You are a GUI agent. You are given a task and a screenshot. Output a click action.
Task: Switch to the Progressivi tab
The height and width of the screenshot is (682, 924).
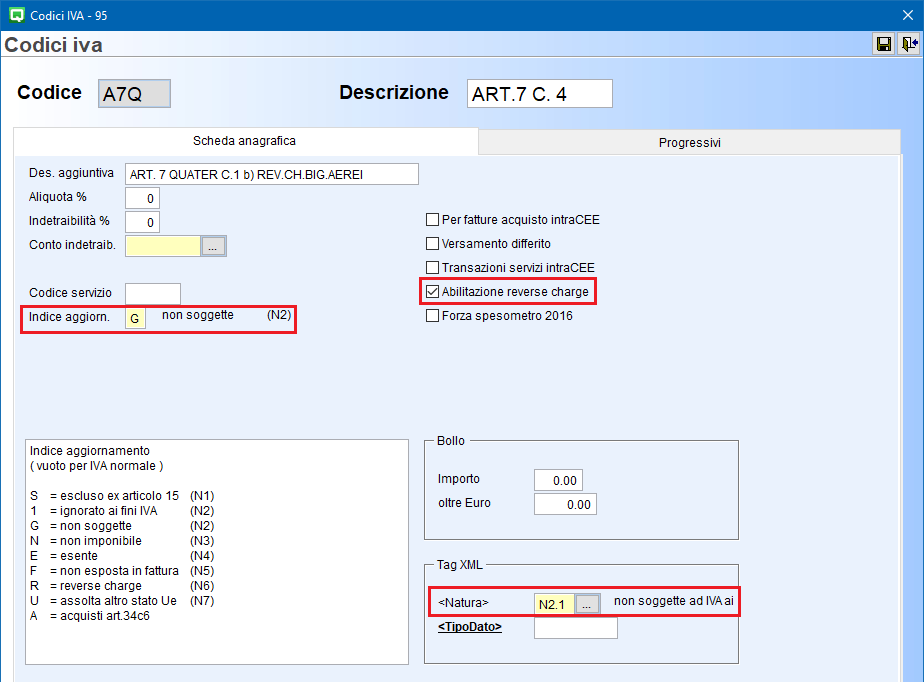689,143
